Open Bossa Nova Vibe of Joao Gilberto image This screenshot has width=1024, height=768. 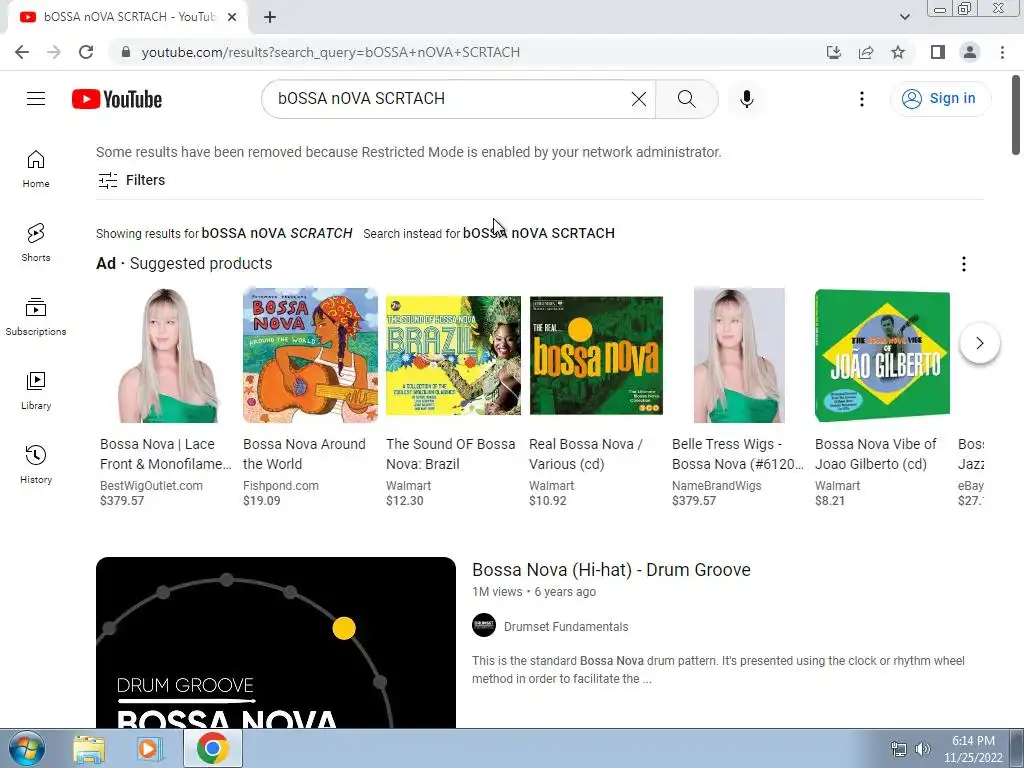coord(882,355)
